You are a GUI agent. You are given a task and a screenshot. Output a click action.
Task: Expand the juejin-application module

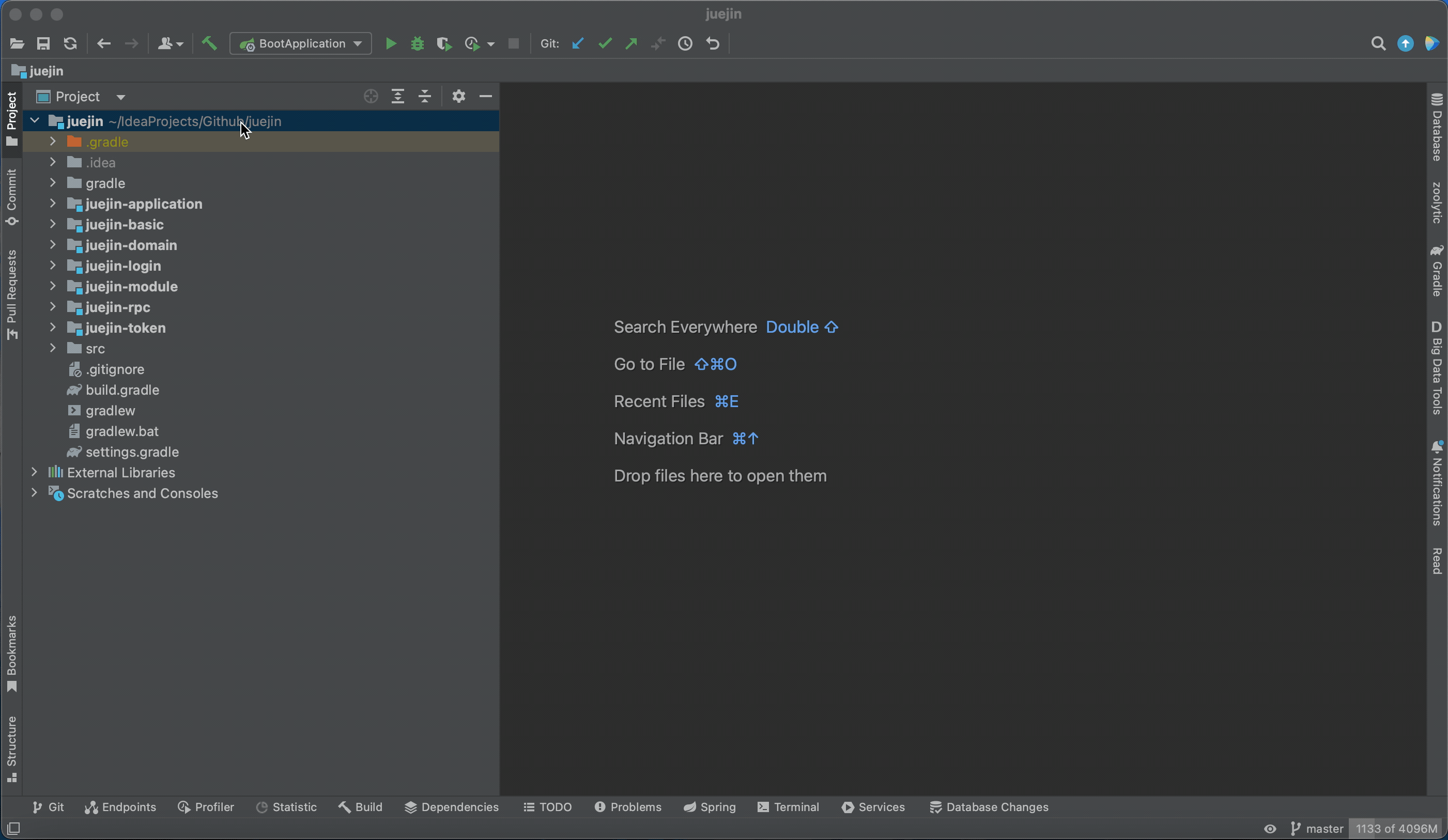coord(53,204)
